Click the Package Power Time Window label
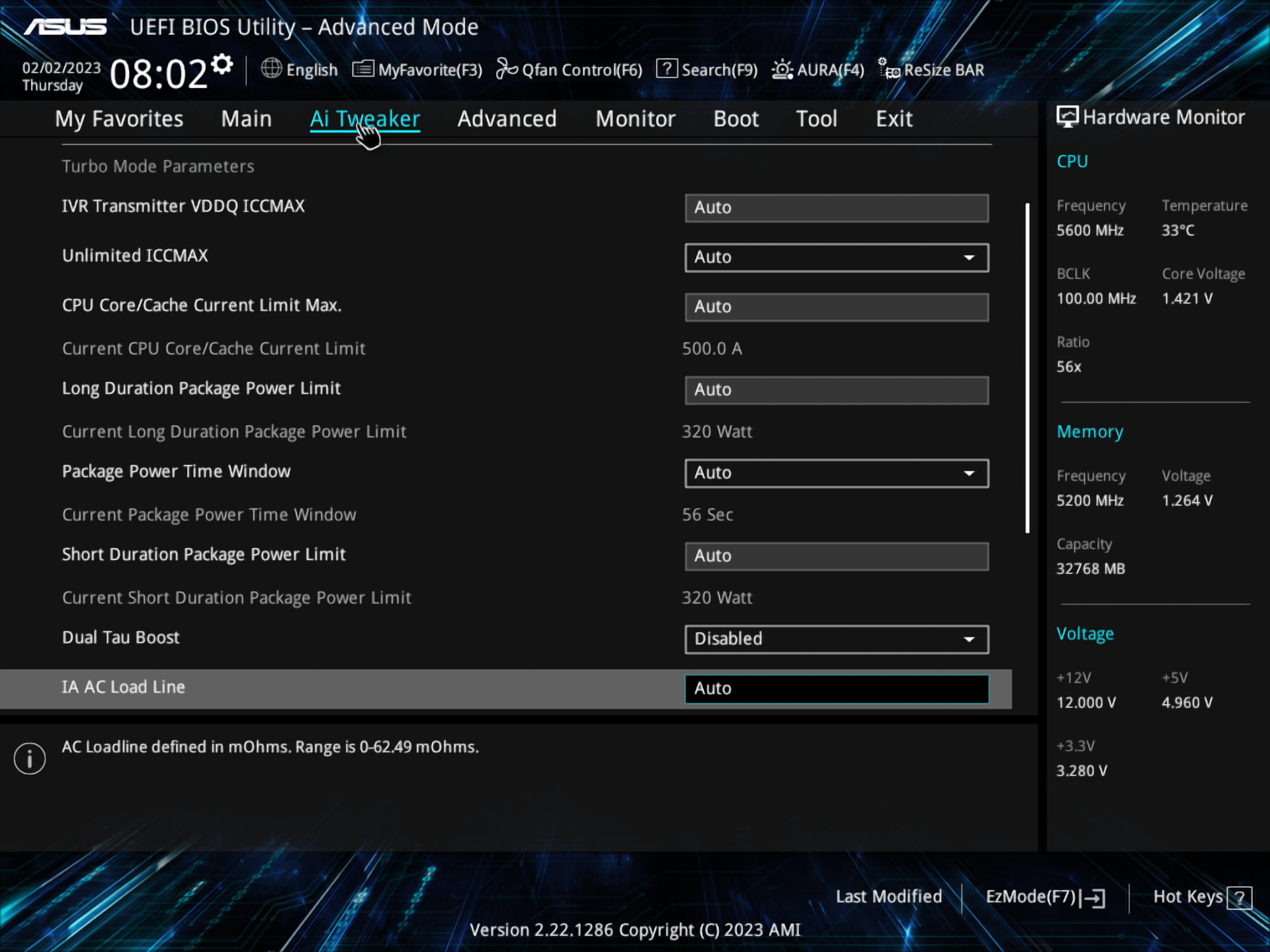 coord(177,471)
